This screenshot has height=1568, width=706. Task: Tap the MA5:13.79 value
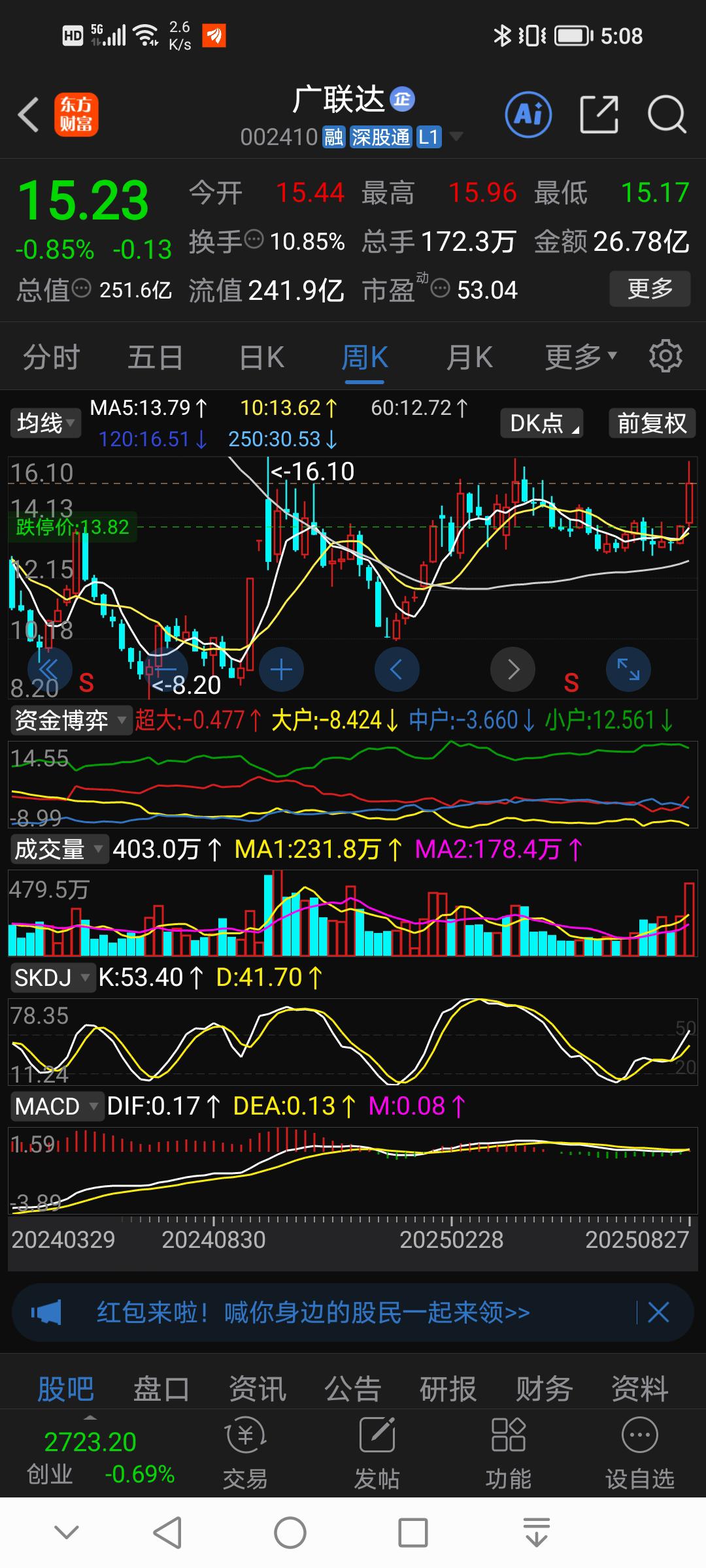point(148,408)
